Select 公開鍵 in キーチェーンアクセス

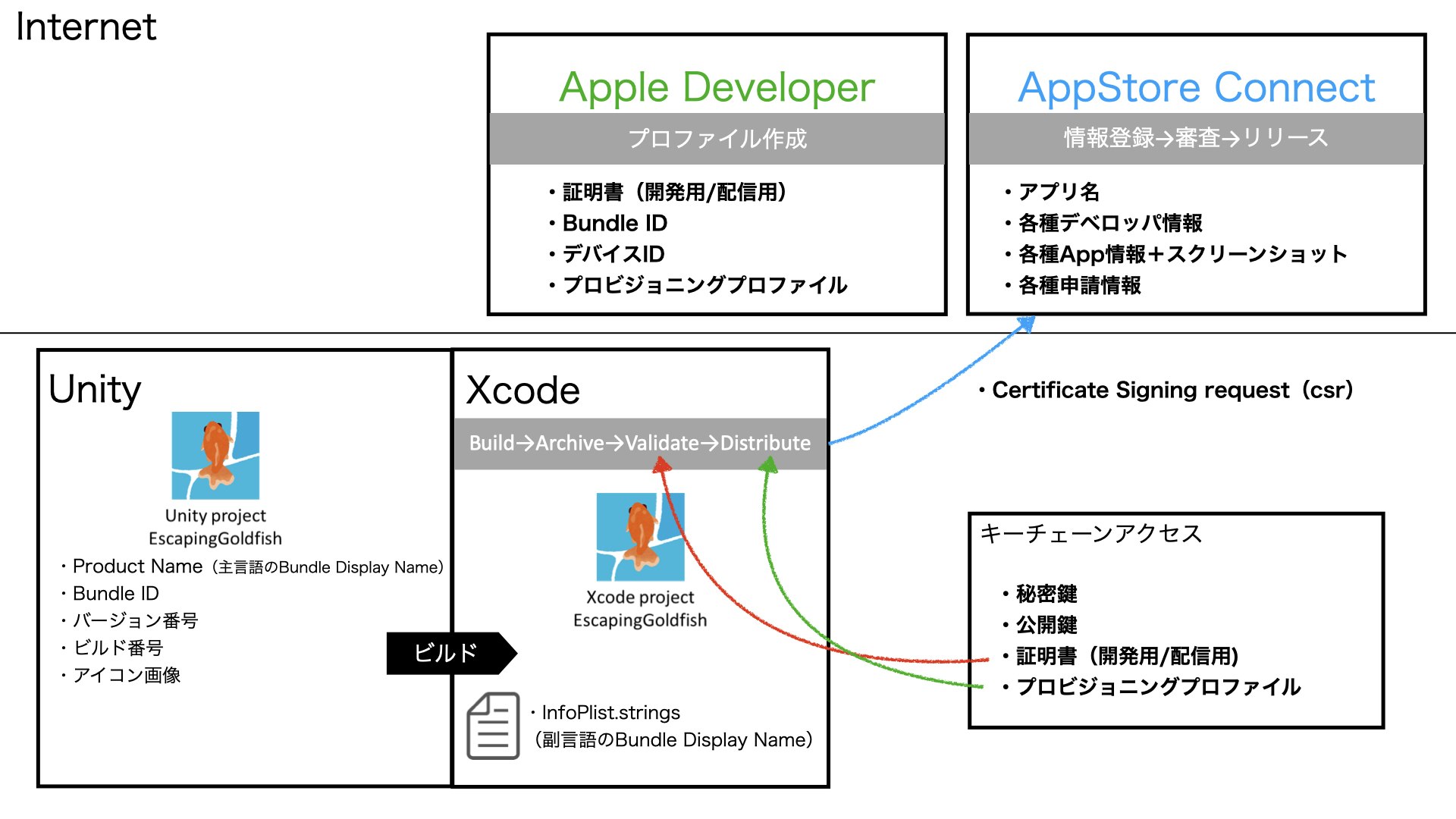click(x=1040, y=625)
